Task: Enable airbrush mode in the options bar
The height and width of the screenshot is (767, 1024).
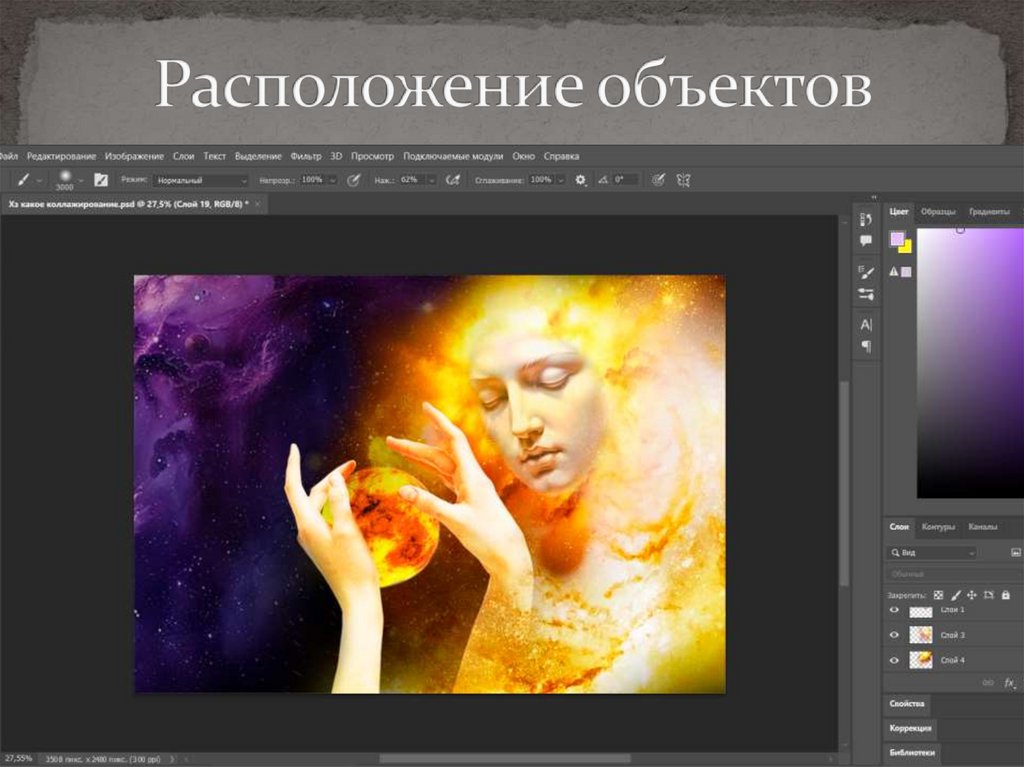Action: 658,179
